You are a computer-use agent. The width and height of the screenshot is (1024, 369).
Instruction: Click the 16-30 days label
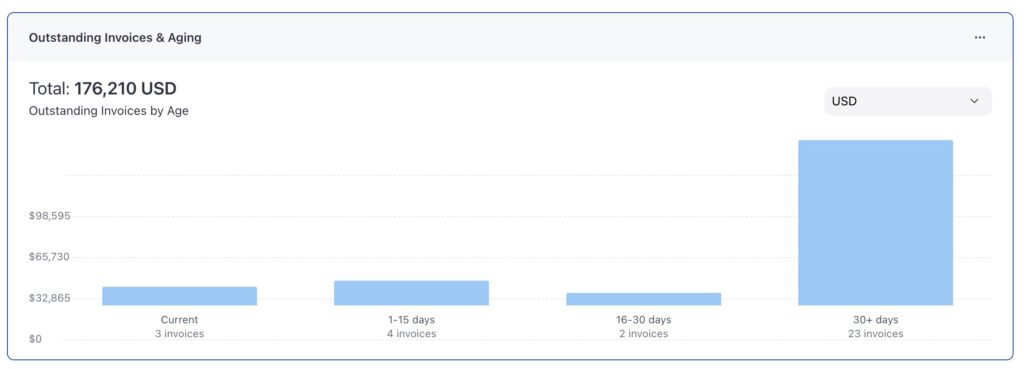(643, 320)
